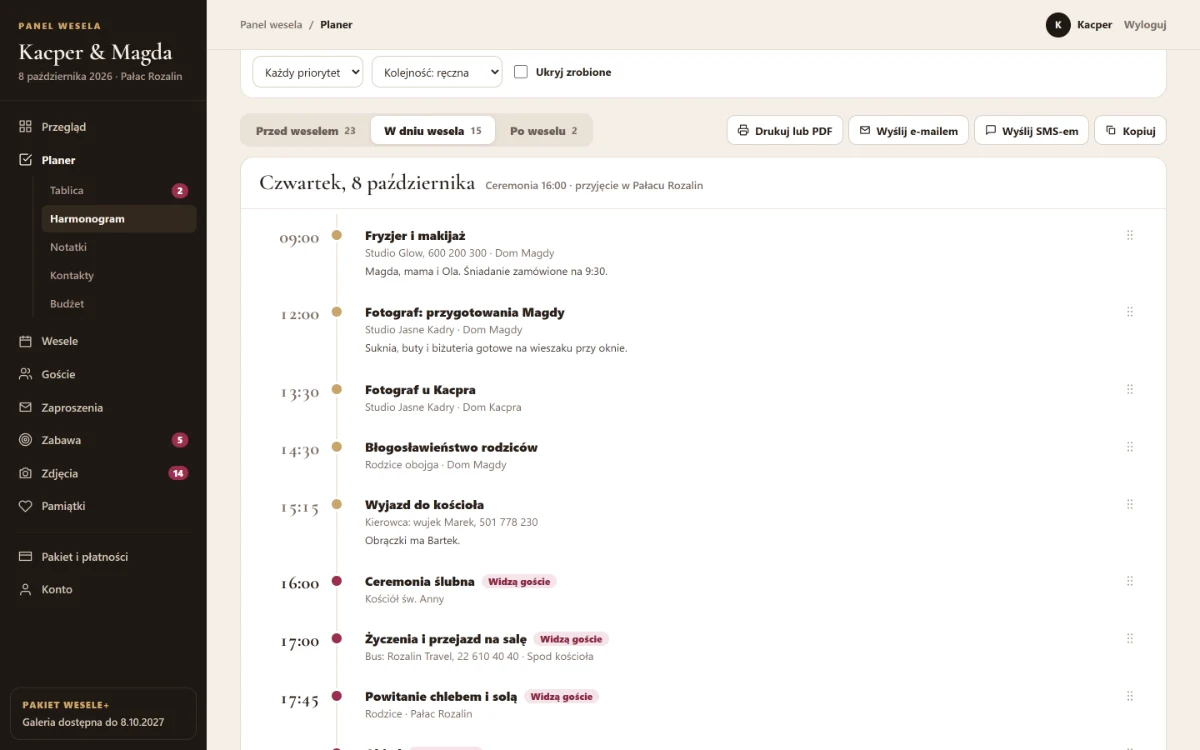The height and width of the screenshot is (750, 1200).
Task: Open Notatki in the Planer submenu
Action: pos(119,247)
